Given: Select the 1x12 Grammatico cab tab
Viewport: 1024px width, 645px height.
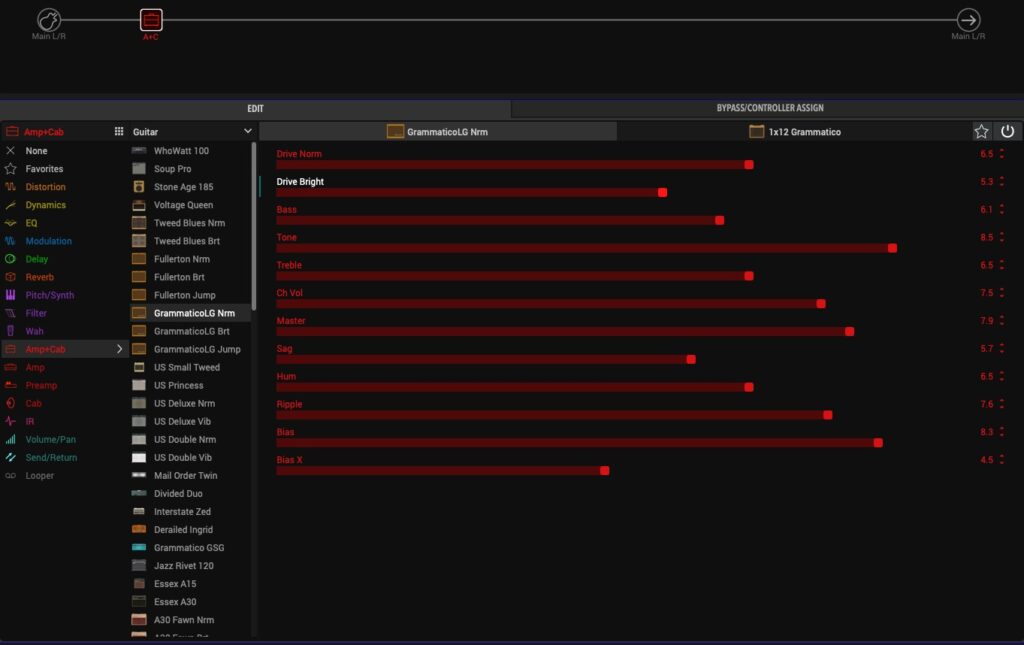Looking at the screenshot, I should pos(795,131).
